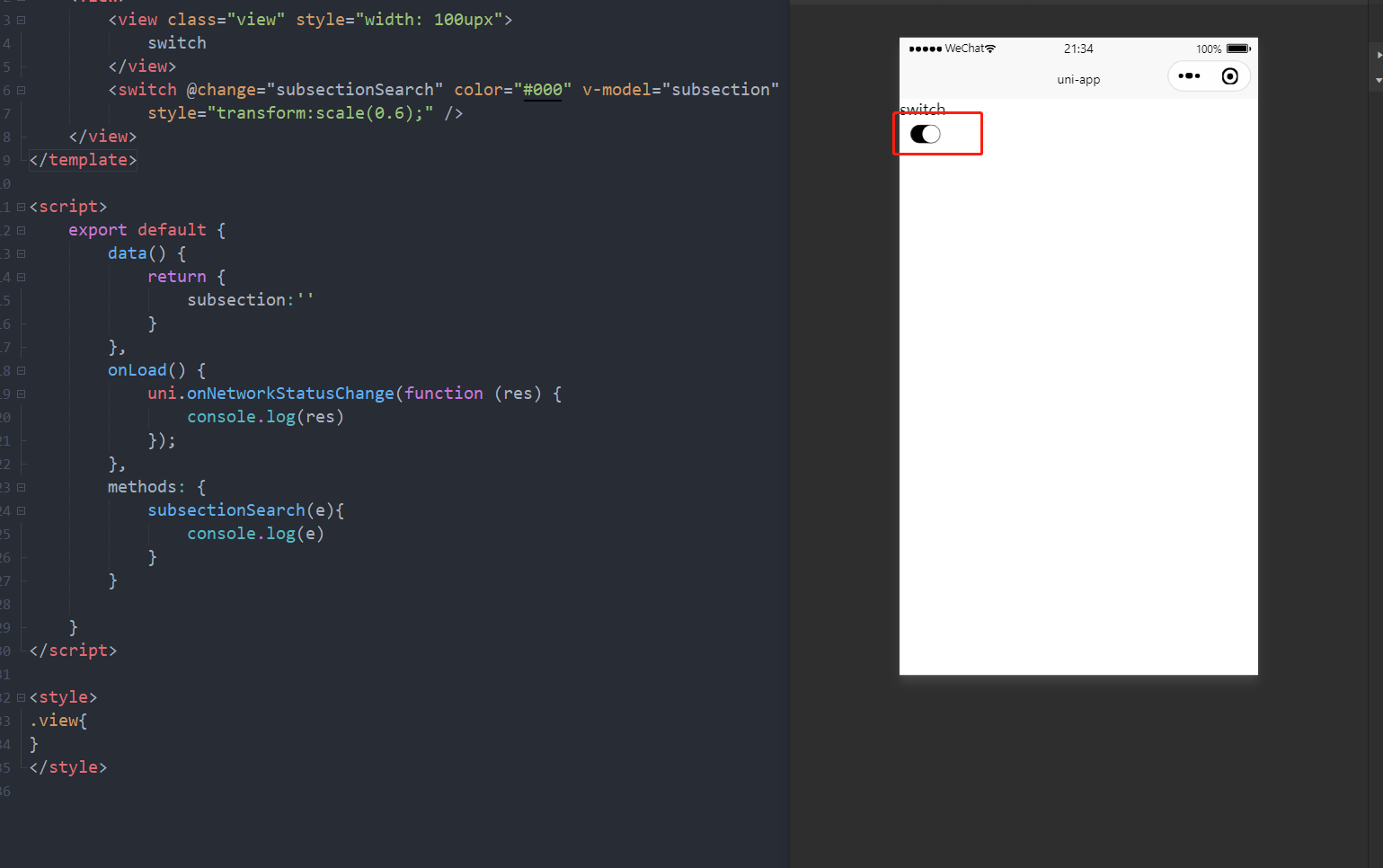1383x868 pixels.
Task: Click the circular close-target capsule icon
Action: (x=1230, y=76)
